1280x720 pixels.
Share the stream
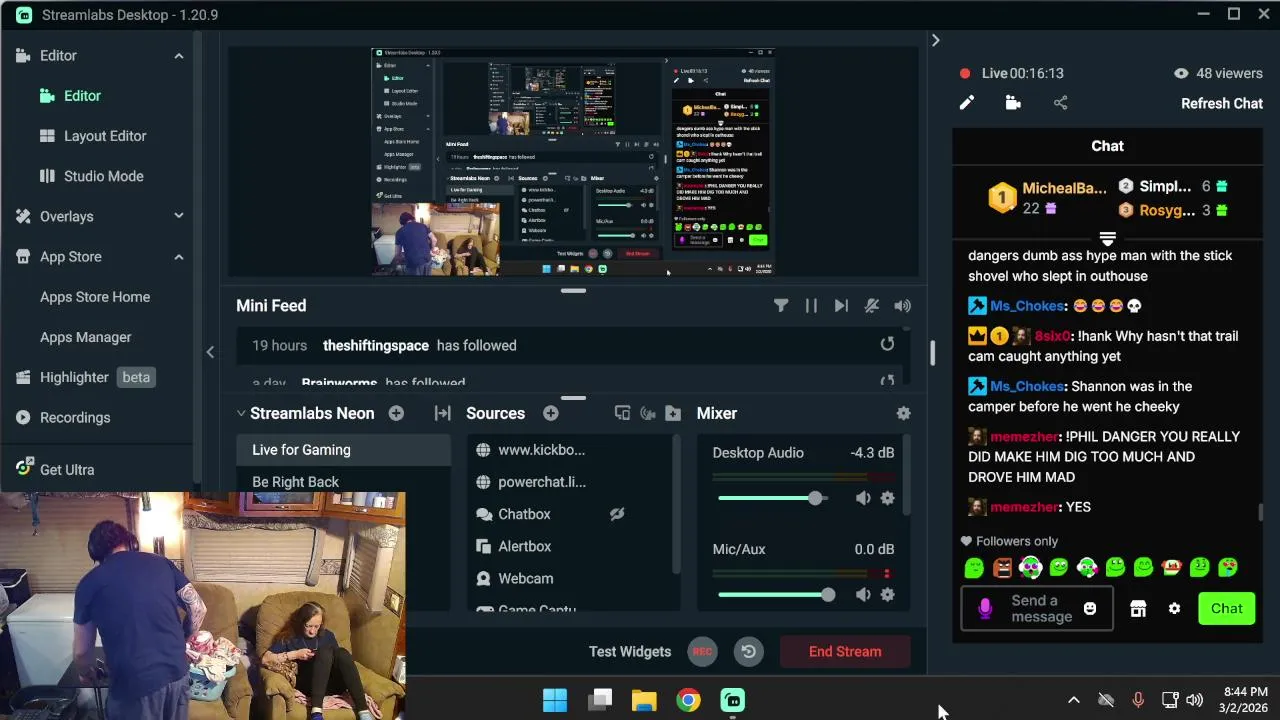[x=1061, y=103]
